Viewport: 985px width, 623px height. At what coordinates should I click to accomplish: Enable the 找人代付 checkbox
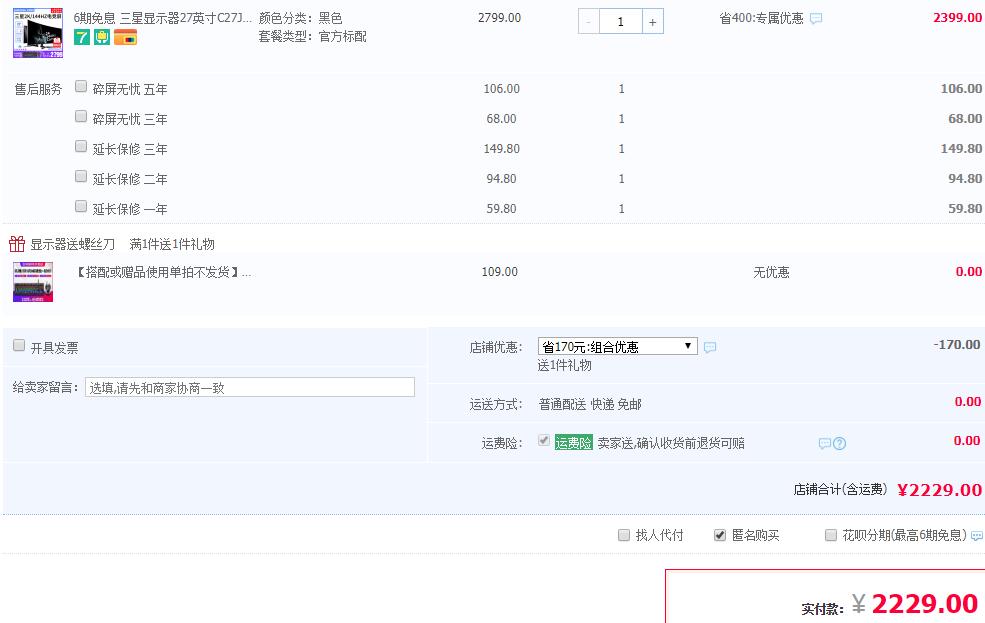(624, 535)
